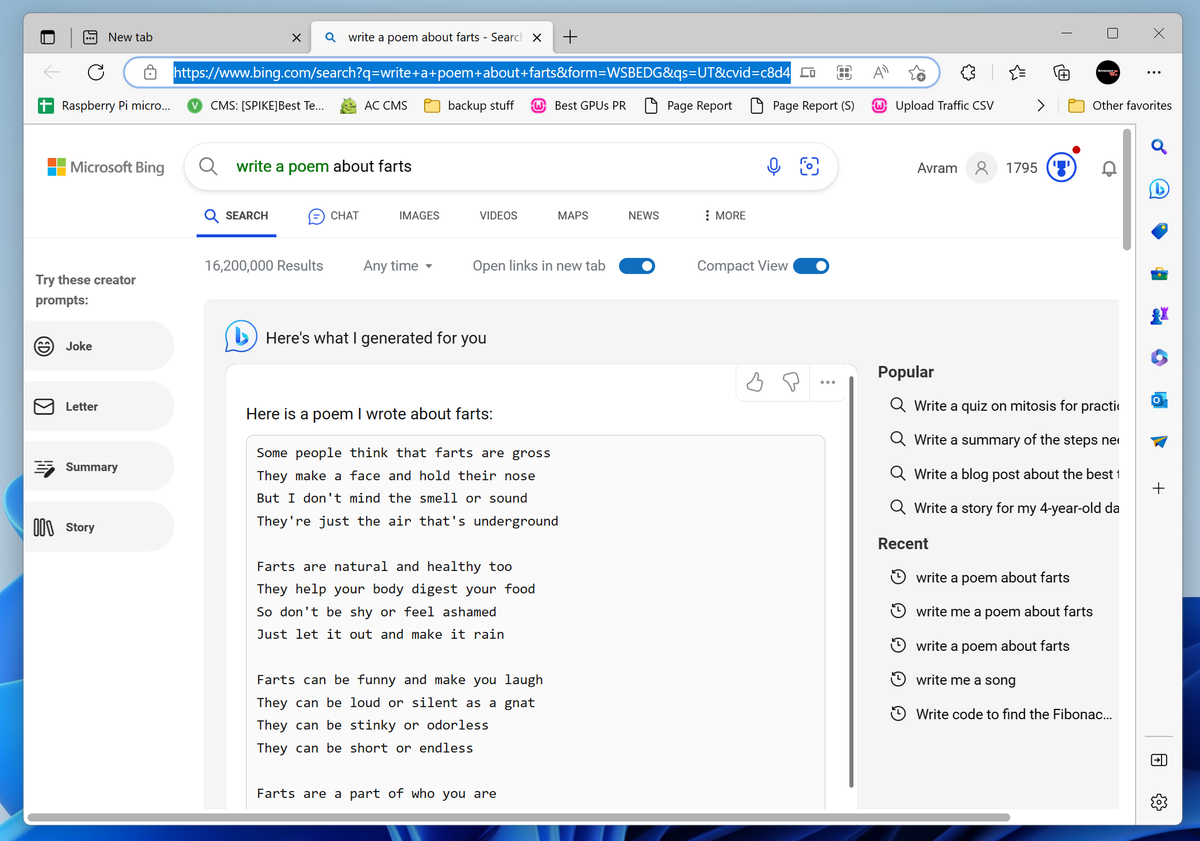Click inside the Bing search box

tap(450, 166)
